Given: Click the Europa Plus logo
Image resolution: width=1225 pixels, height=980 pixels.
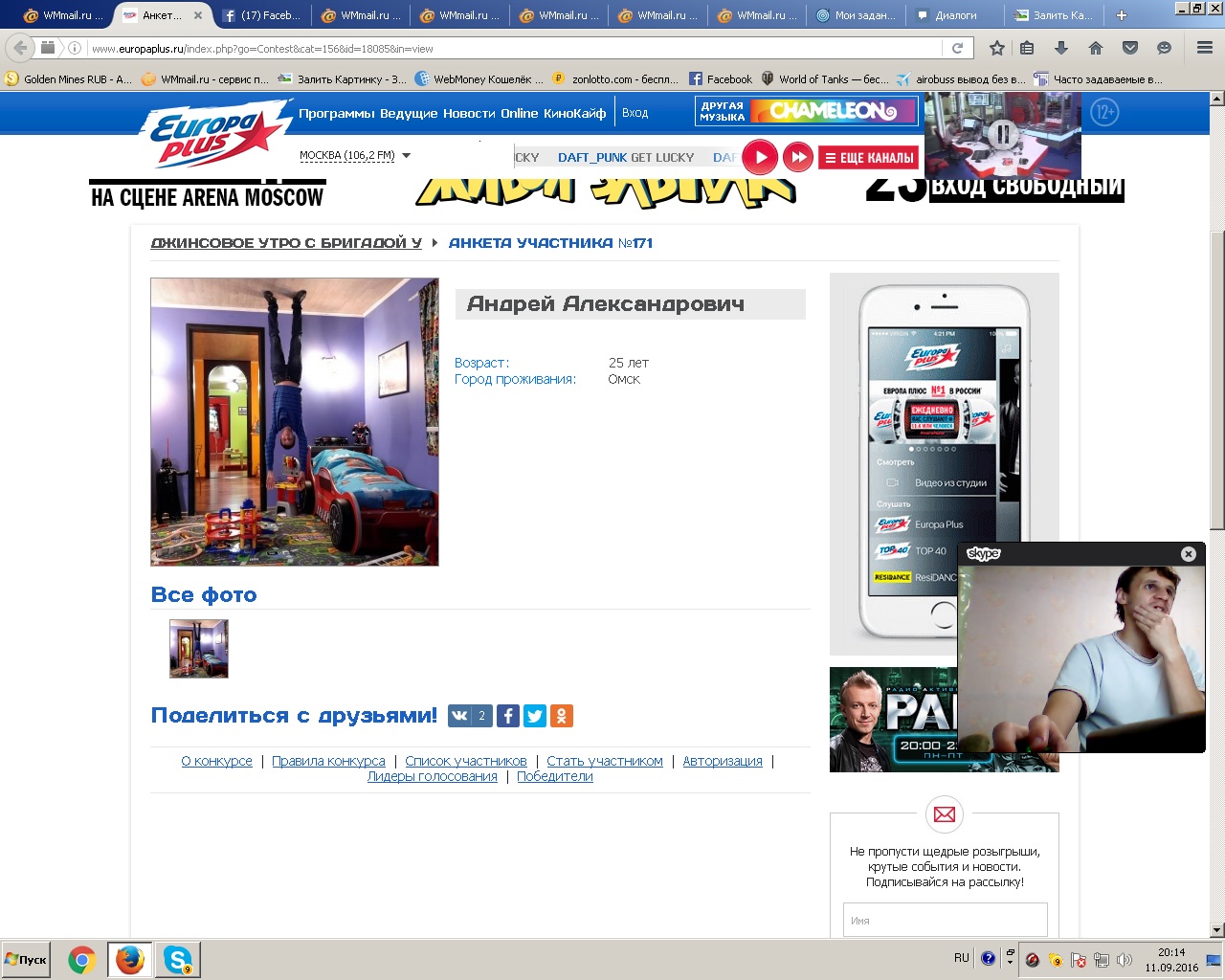Looking at the screenshot, I should (216, 134).
